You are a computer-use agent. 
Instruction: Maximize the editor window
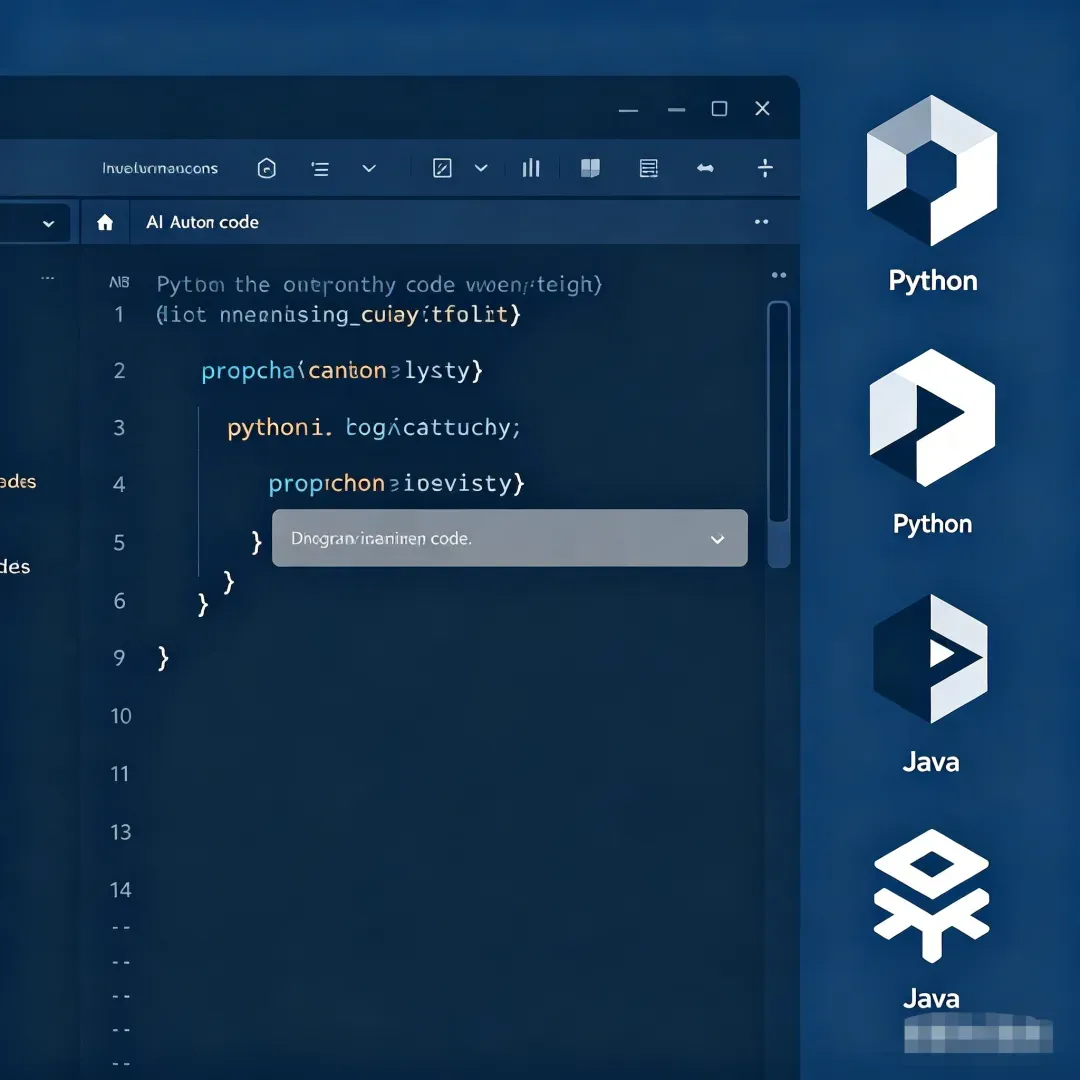pos(719,109)
